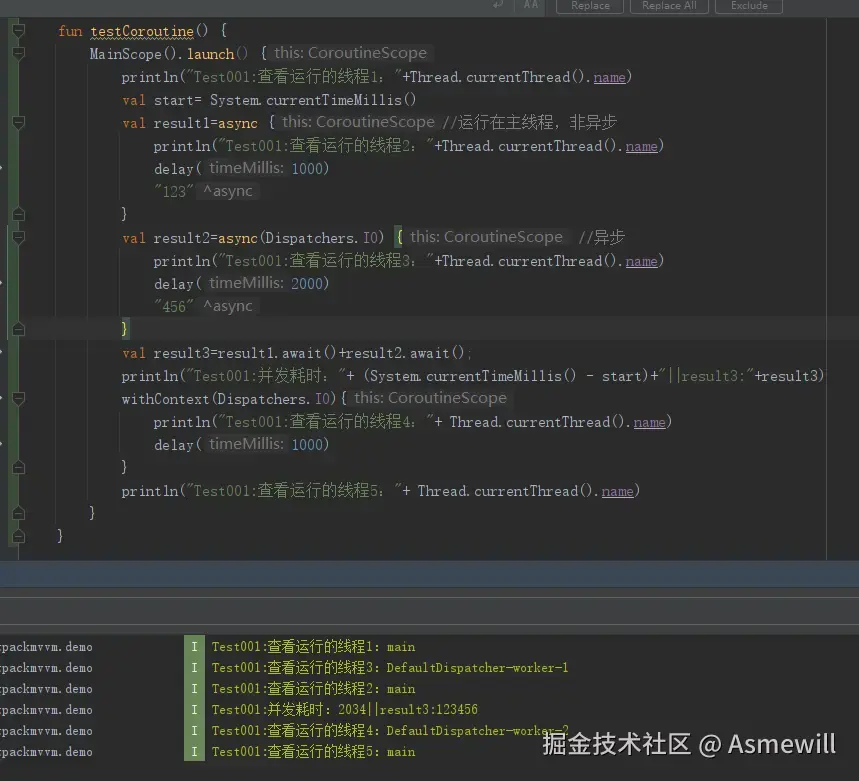This screenshot has width=859, height=781.
Task: Click the Replace All button
Action: (x=669, y=6)
